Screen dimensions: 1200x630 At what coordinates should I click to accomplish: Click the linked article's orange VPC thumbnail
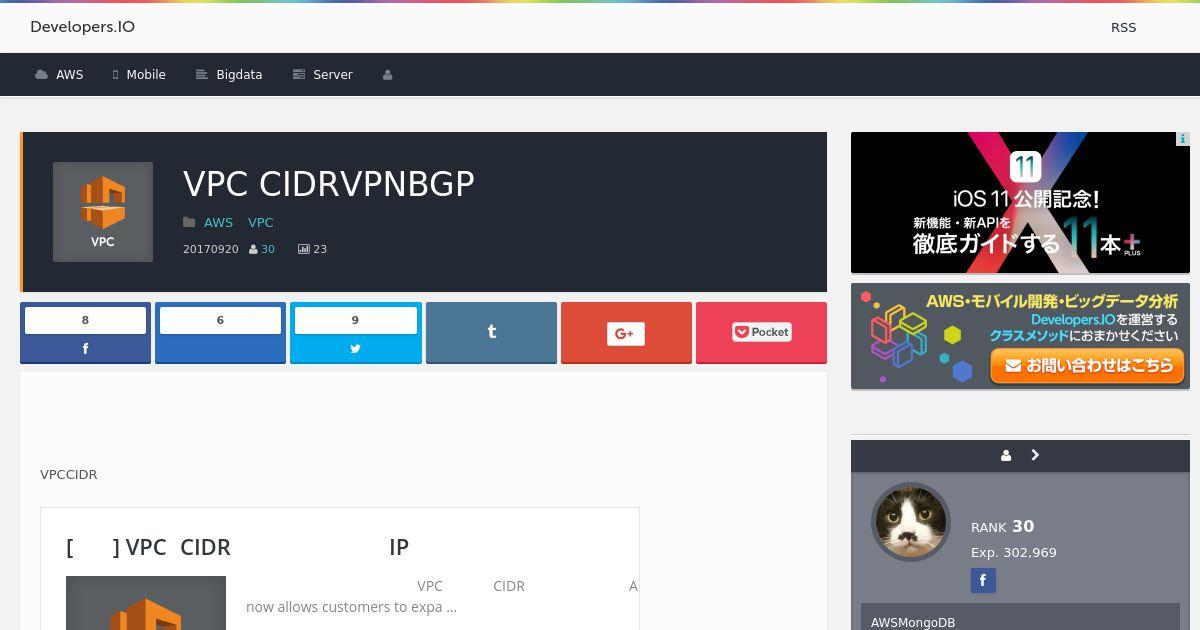(146, 603)
